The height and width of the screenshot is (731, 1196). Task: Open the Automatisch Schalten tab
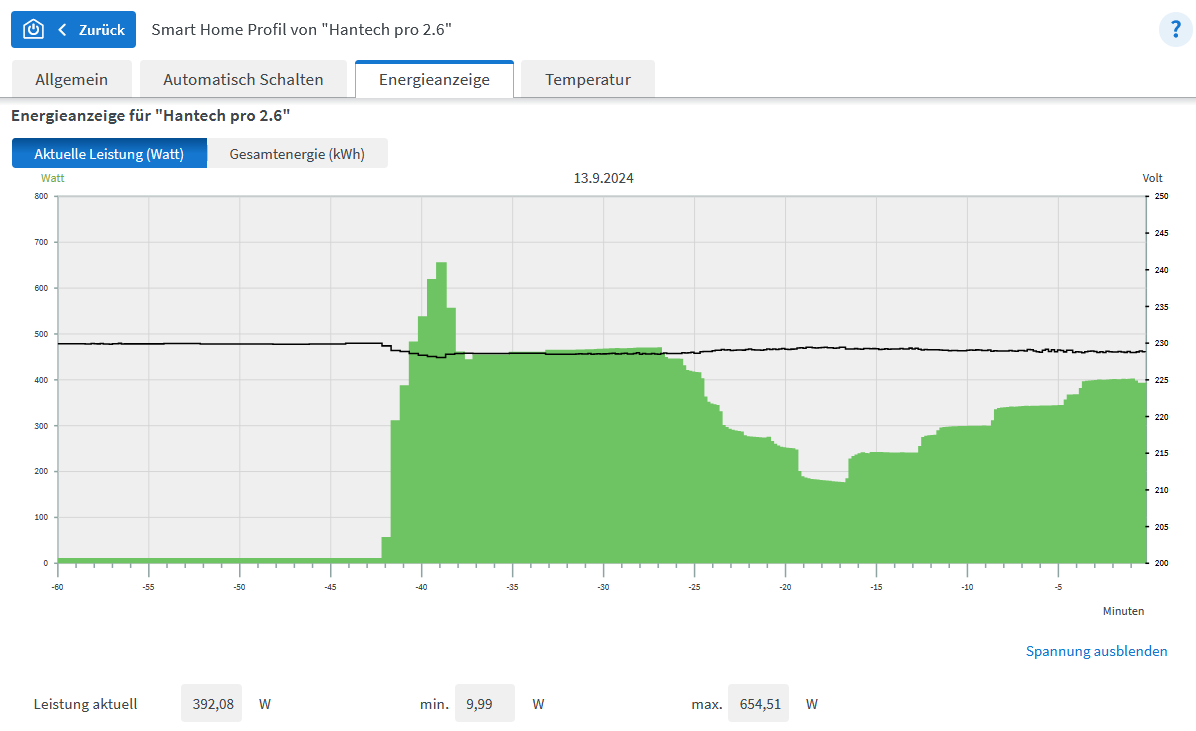tap(243, 80)
